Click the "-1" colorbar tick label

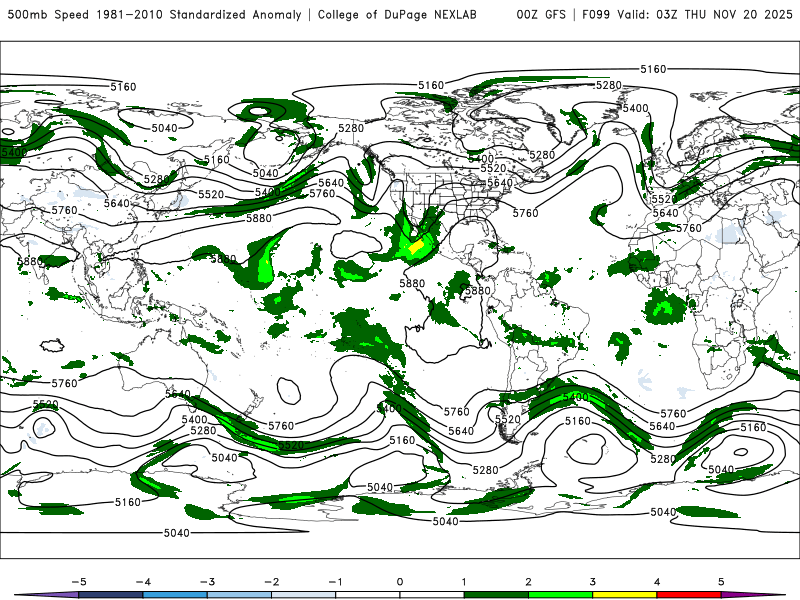[335, 582]
